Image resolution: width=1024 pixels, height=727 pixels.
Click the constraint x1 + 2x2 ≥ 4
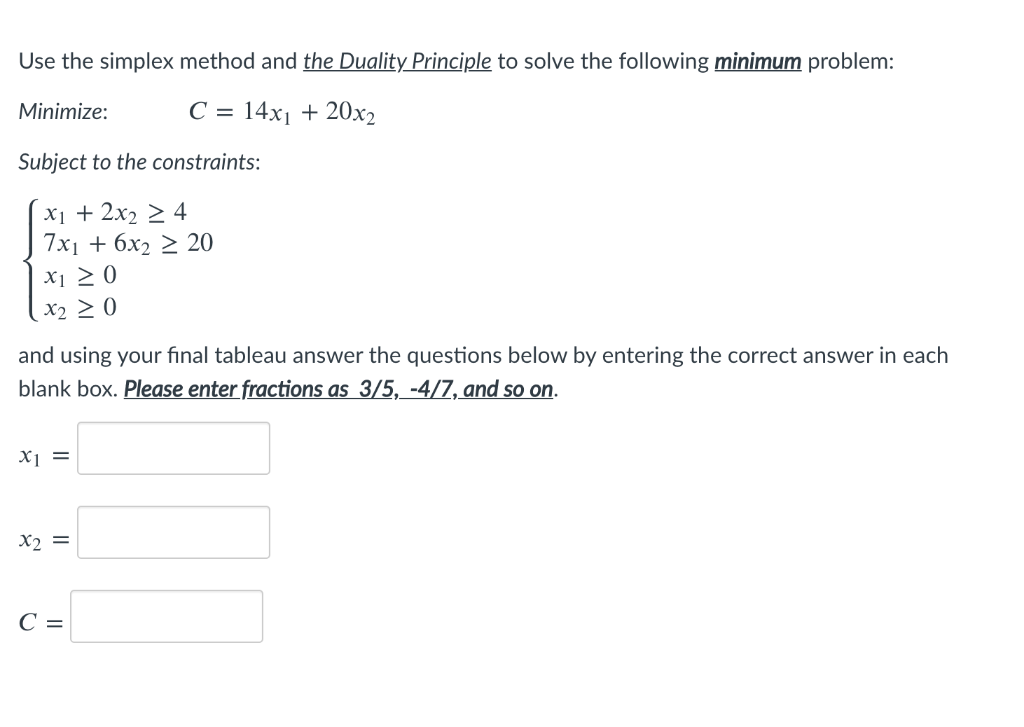(112, 211)
